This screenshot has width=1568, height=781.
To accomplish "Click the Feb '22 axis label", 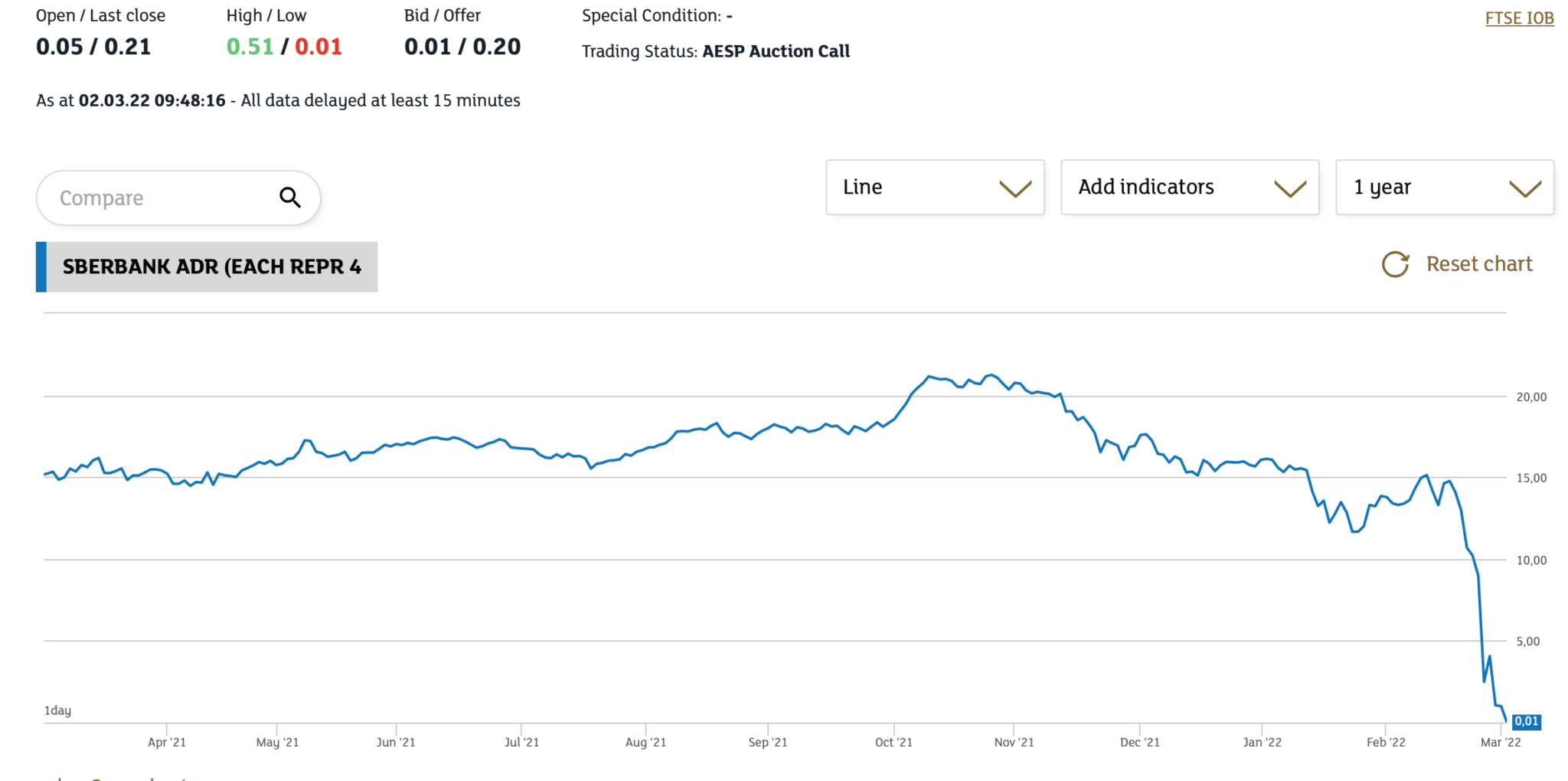I will pyautogui.click(x=1386, y=742).
